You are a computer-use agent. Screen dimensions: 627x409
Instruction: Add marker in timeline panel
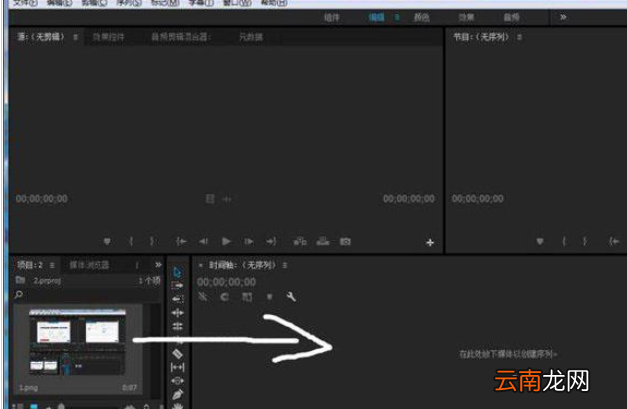270,297
